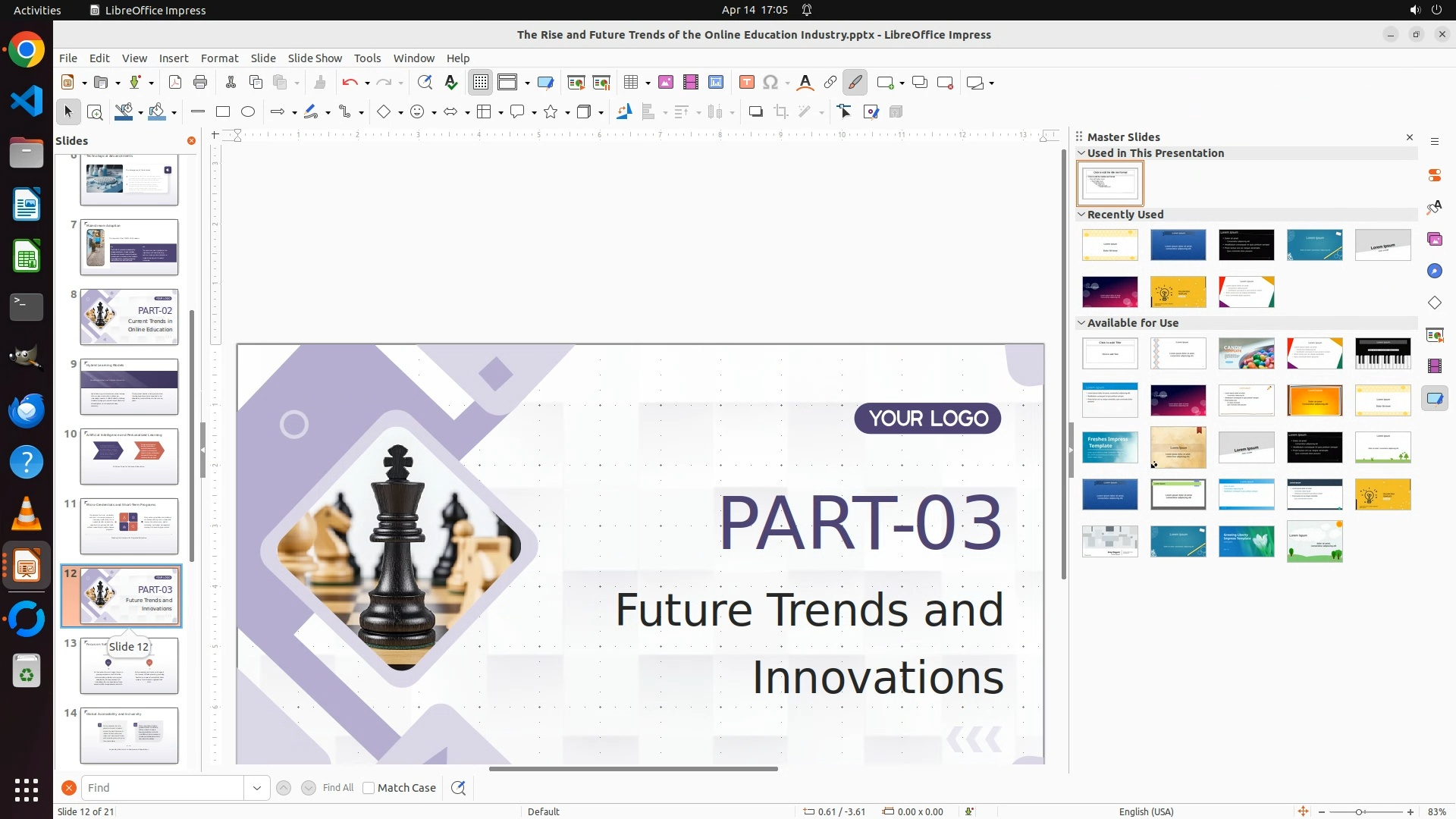Toggle the Display Grid button
The image size is (1456, 819).
pos(481,83)
